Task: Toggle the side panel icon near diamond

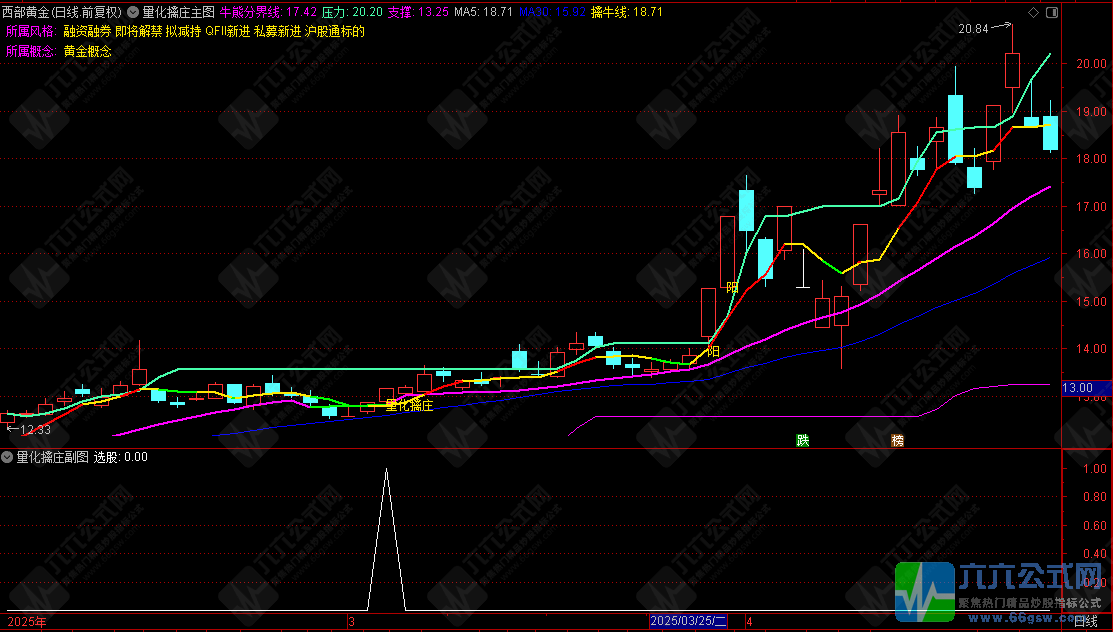Action: pyautogui.click(x=1052, y=12)
